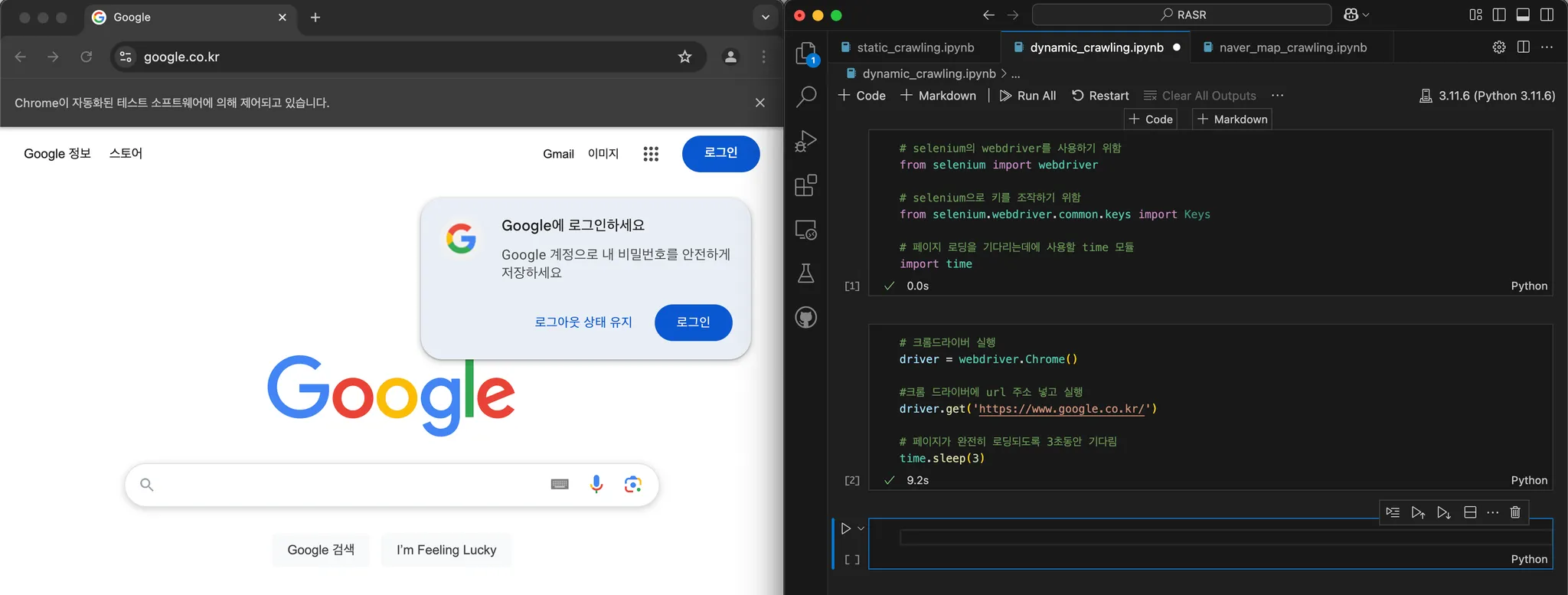Search by image with Google Lens icon

(x=632, y=484)
